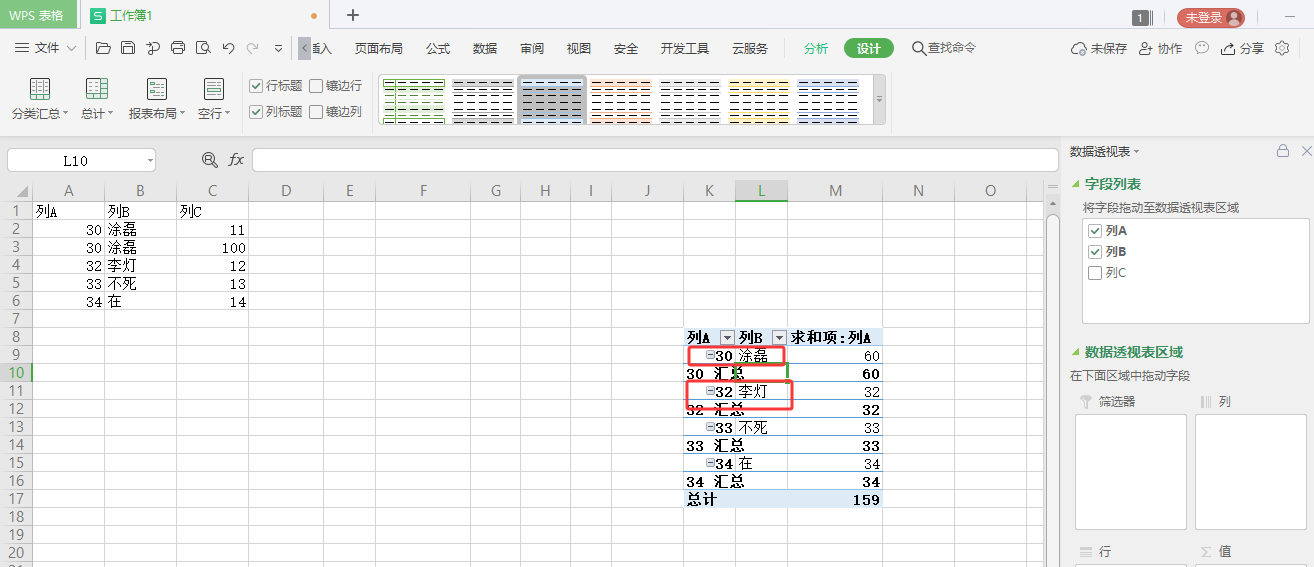Check the 列C field checkbox

(1094, 273)
